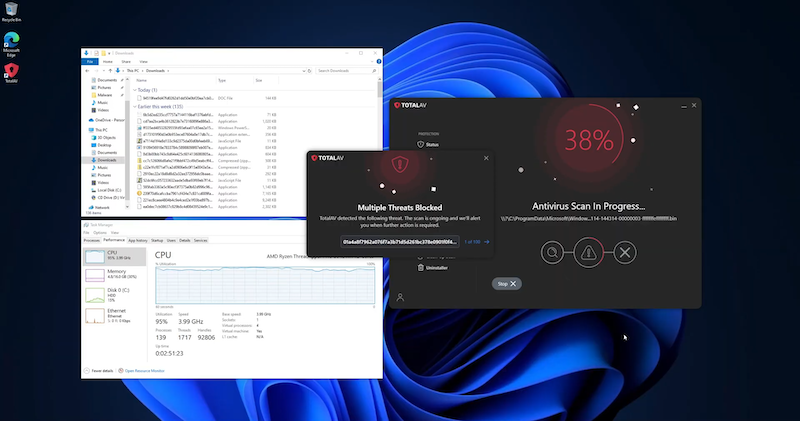Screen dimensions: 800x421
Task: Open the File tab in File Explorer
Action: coord(90,62)
